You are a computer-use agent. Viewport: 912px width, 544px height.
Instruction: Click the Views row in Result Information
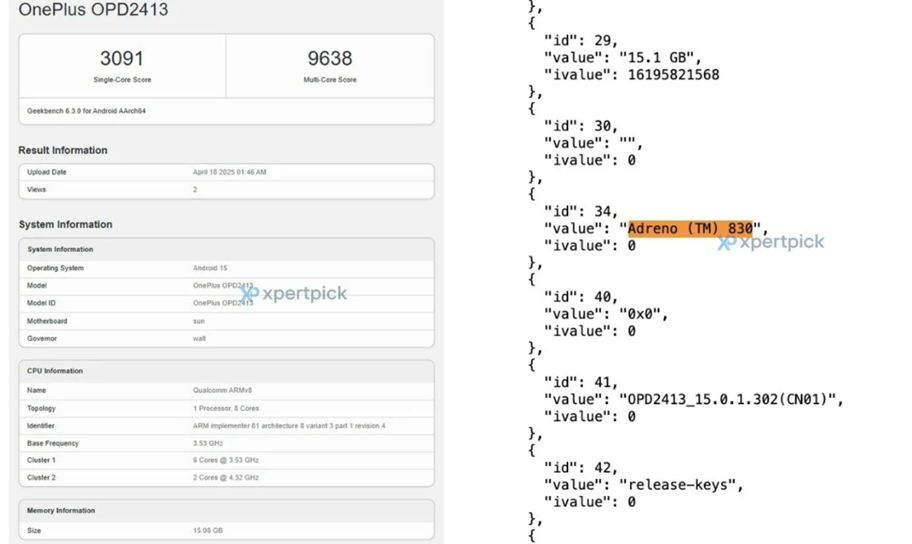tap(226, 189)
